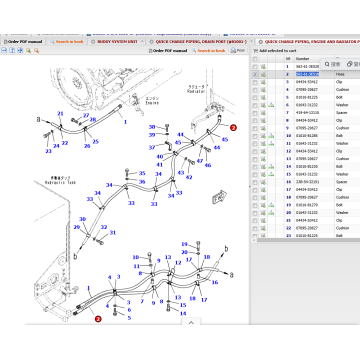Expand the collapsed panel chevron below diagram
Viewport: 360px width, 360px height.
[191, 322]
